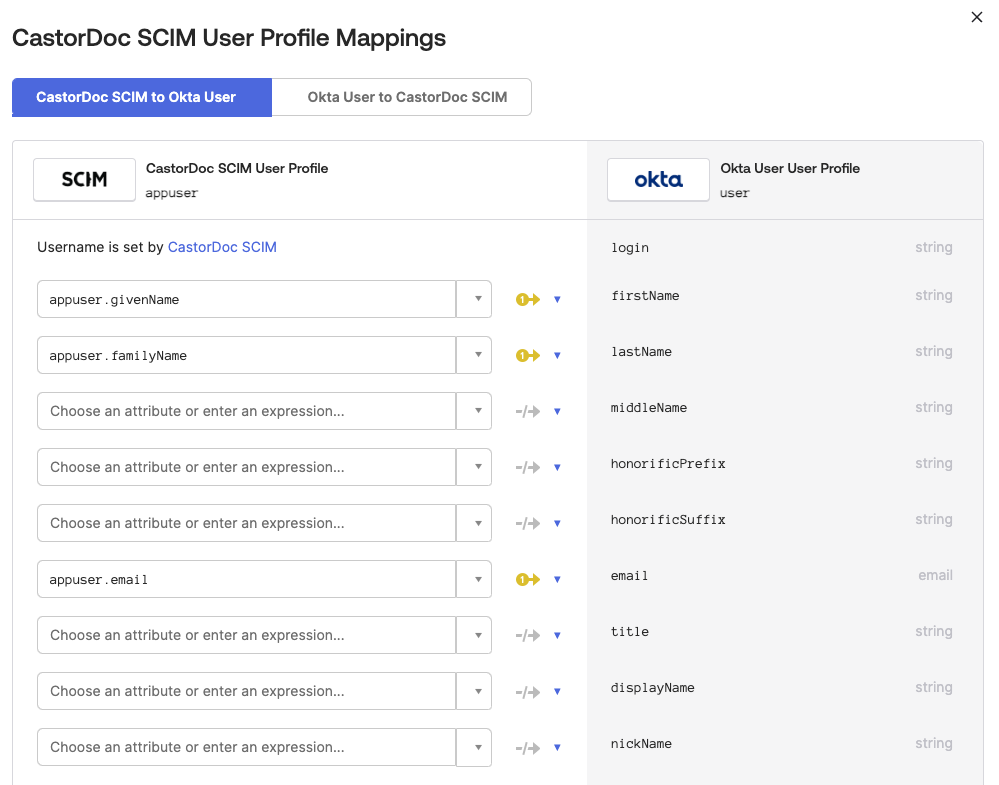Click the gray no-mapping arrow for middleName
Screen dimensions: 999x785
click(527, 411)
